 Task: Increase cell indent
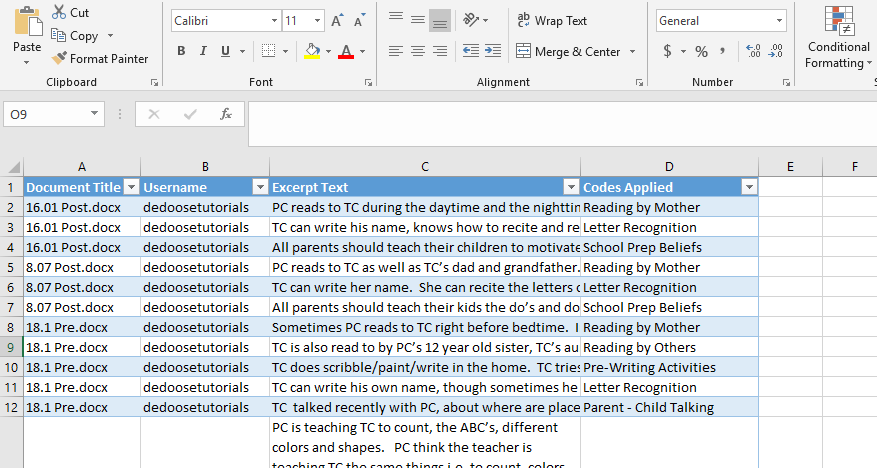493,51
